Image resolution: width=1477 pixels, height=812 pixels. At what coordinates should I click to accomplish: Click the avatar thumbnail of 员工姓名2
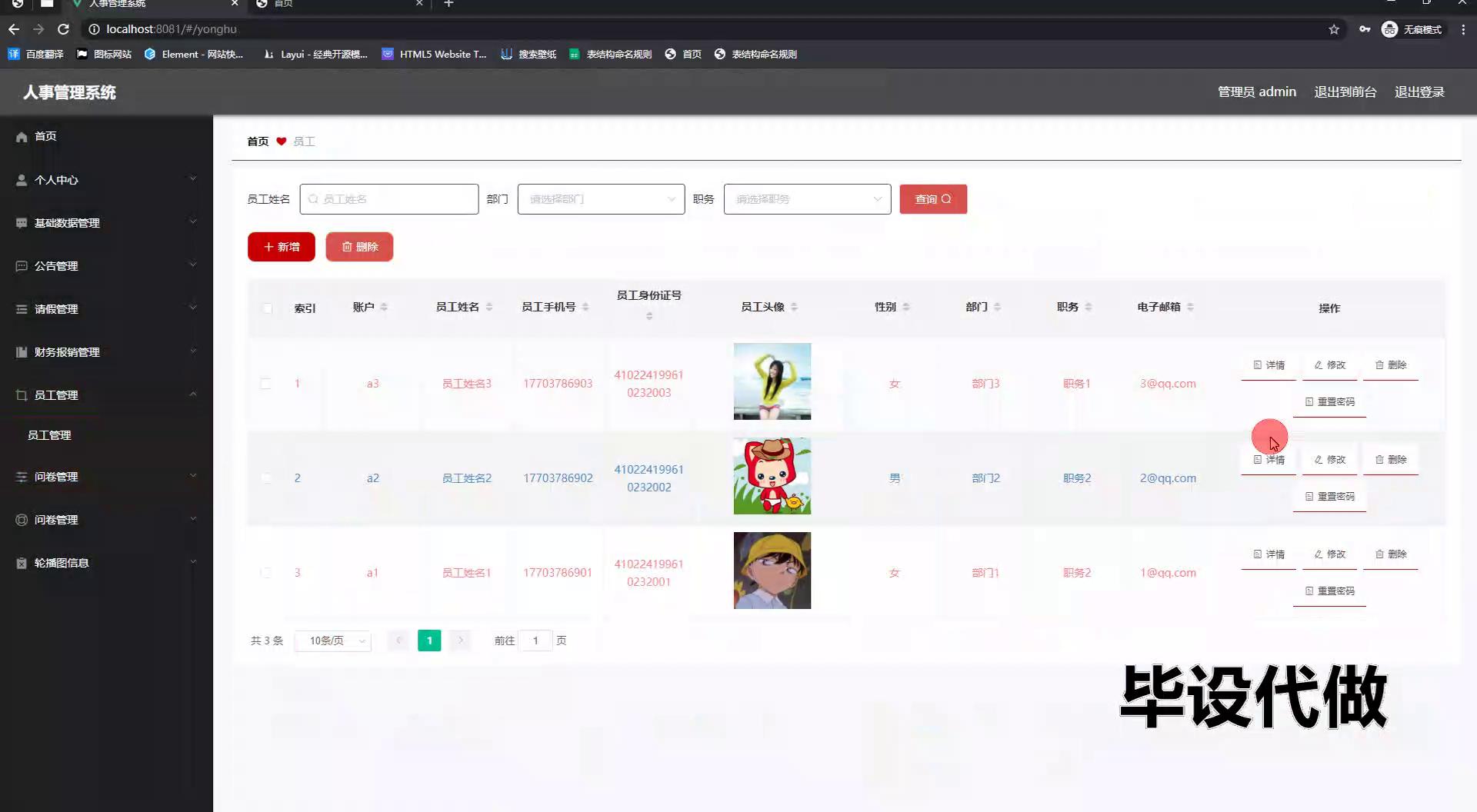(772, 476)
